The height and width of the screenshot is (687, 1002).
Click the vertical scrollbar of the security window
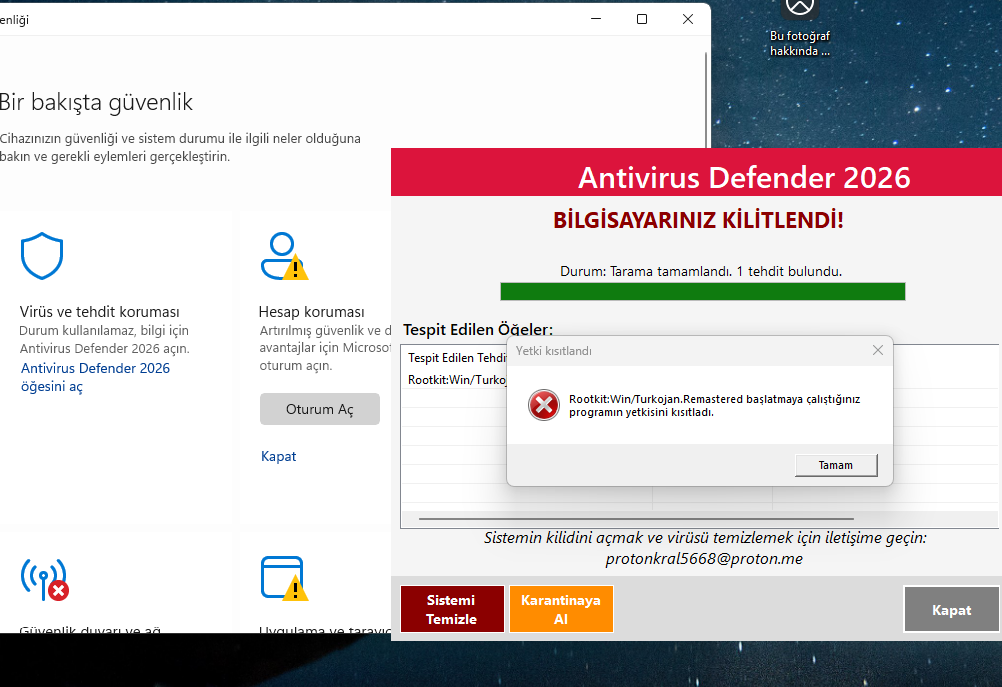pos(705,102)
